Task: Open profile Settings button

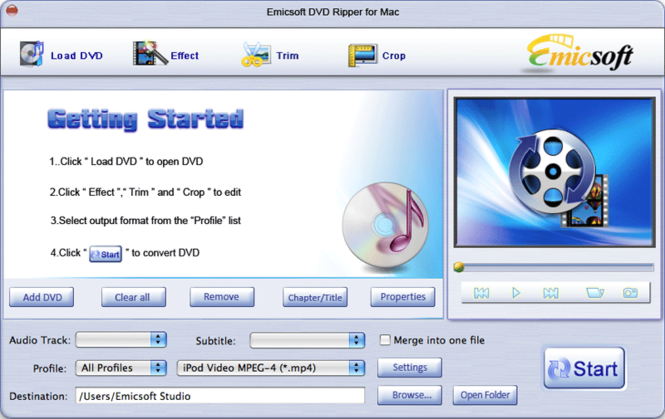Action: point(409,367)
